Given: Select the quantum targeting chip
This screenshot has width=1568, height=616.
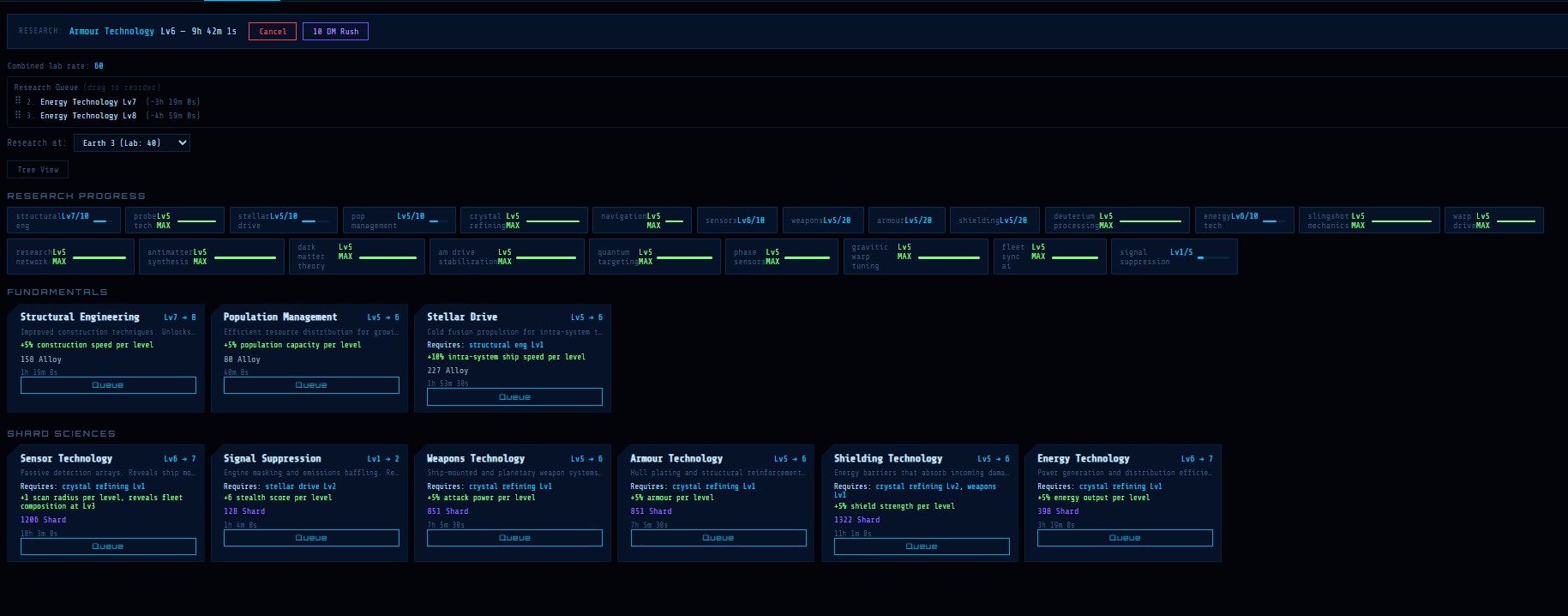Looking at the screenshot, I should point(655,257).
